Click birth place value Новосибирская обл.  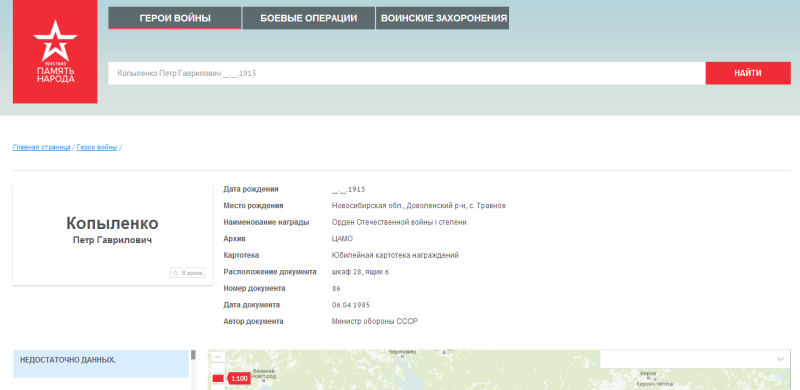click(418, 206)
